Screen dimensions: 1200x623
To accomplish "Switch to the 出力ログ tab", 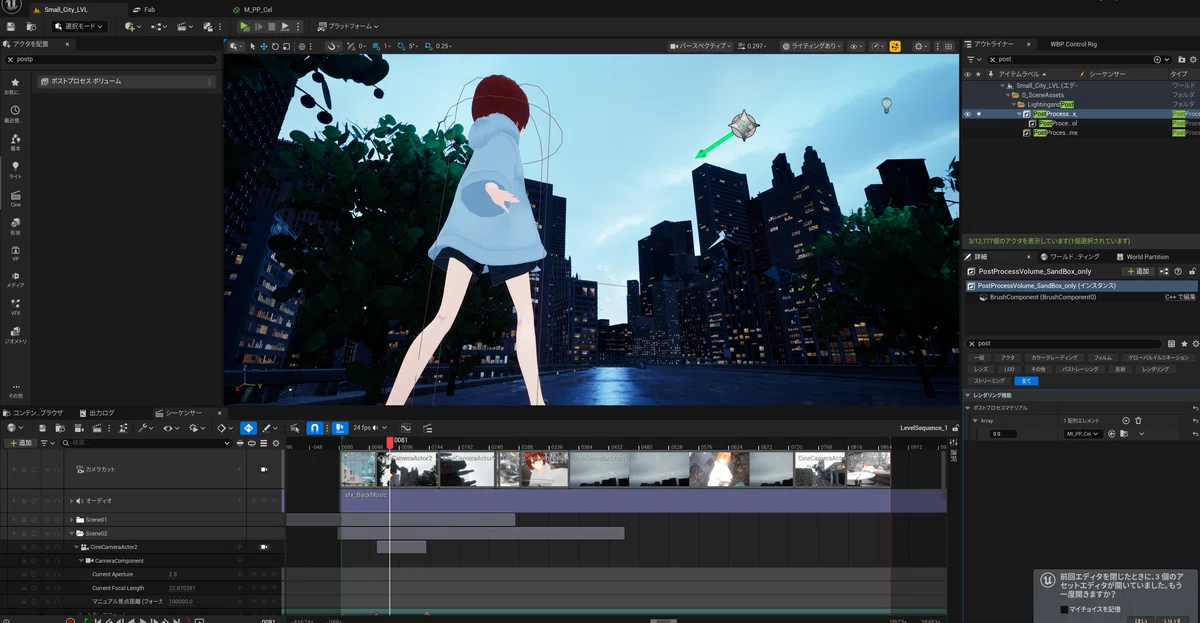I will coord(97,412).
